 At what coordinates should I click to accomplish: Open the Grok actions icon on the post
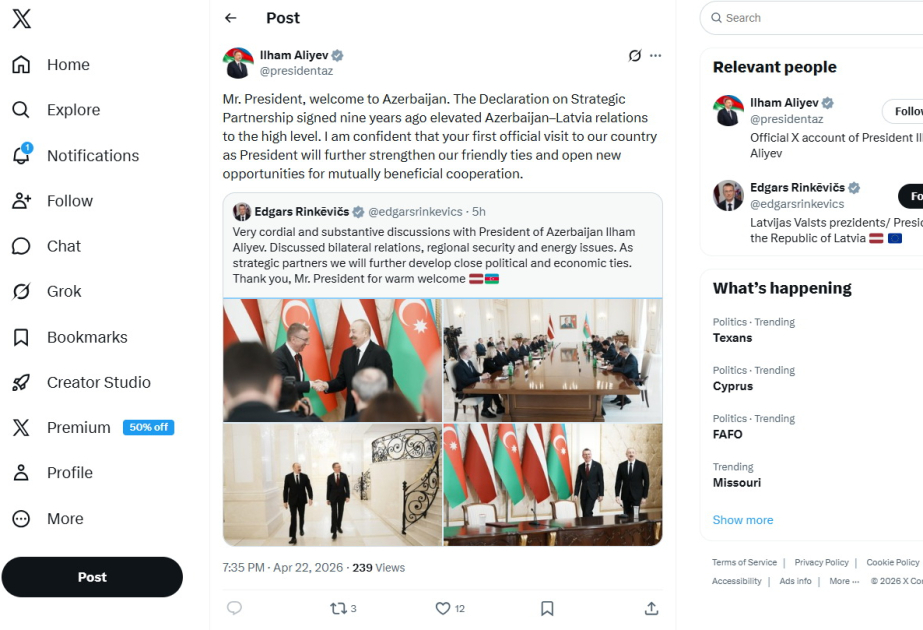coord(633,56)
